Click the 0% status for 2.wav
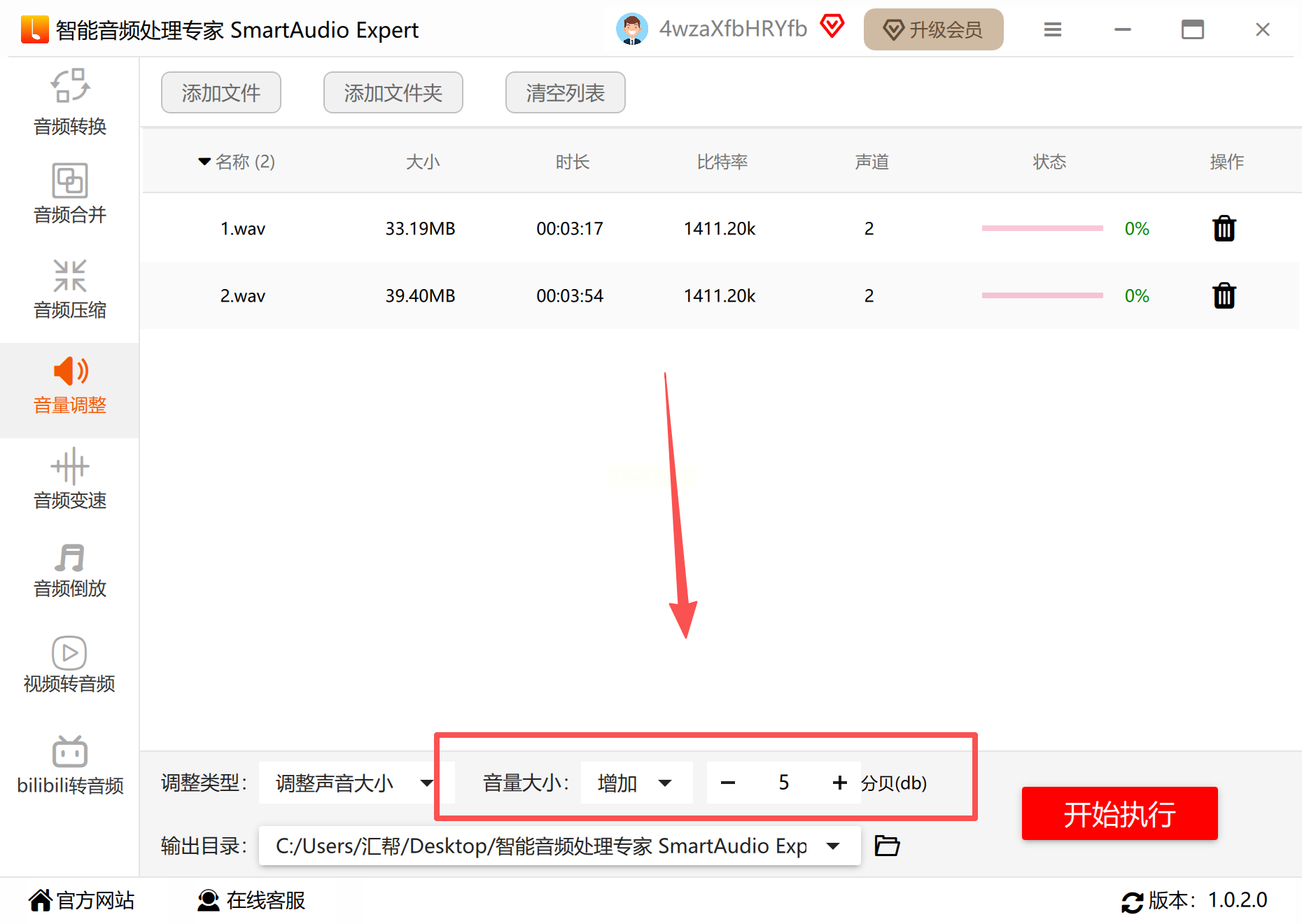Image resolution: width=1302 pixels, height=924 pixels. click(x=1137, y=296)
